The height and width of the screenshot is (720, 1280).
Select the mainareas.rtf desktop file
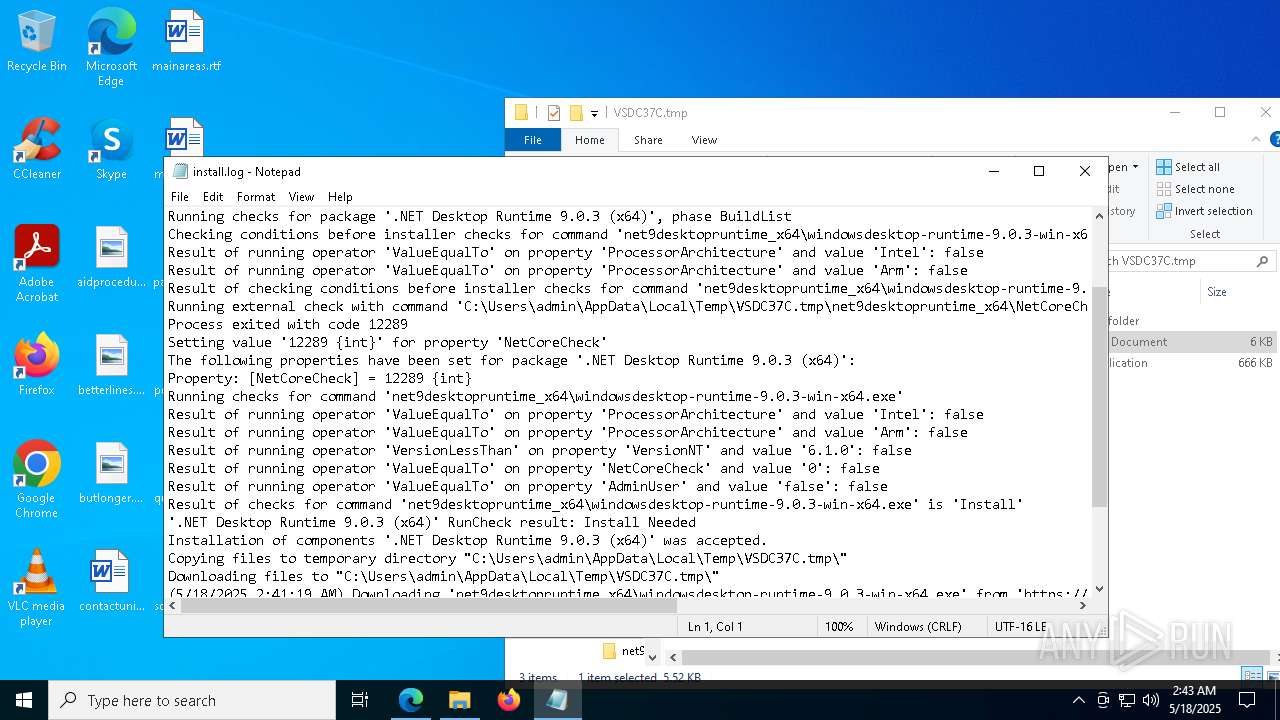pyautogui.click(x=186, y=42)
